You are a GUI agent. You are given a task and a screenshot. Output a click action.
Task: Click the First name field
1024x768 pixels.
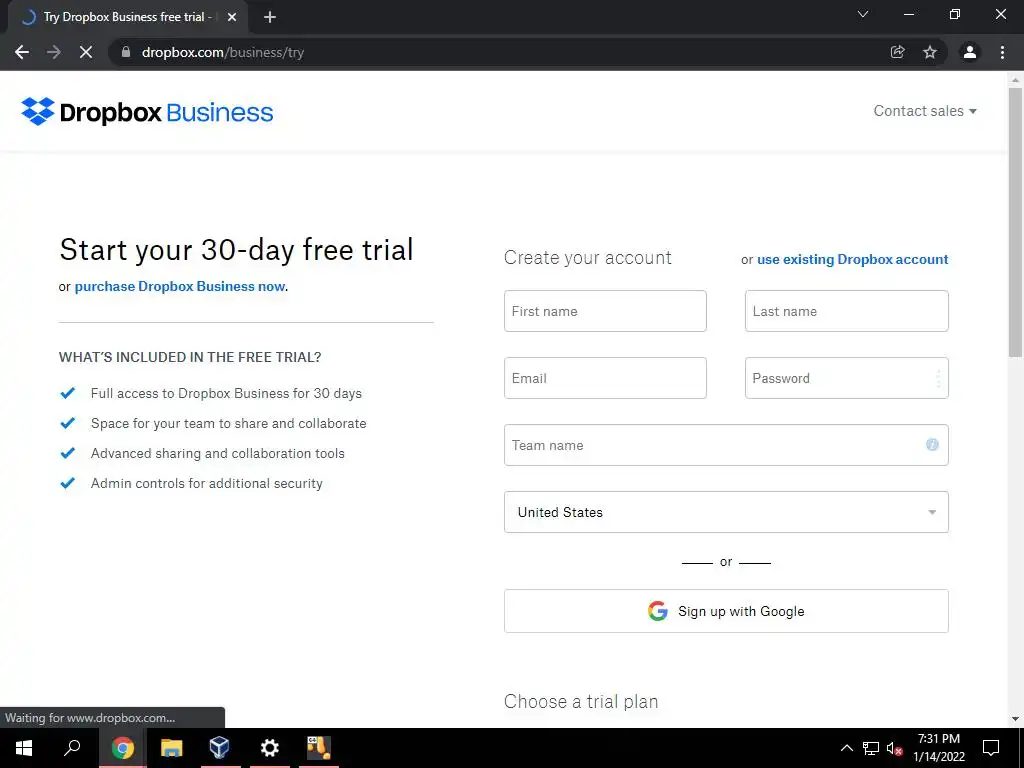(x=605, y=311)
